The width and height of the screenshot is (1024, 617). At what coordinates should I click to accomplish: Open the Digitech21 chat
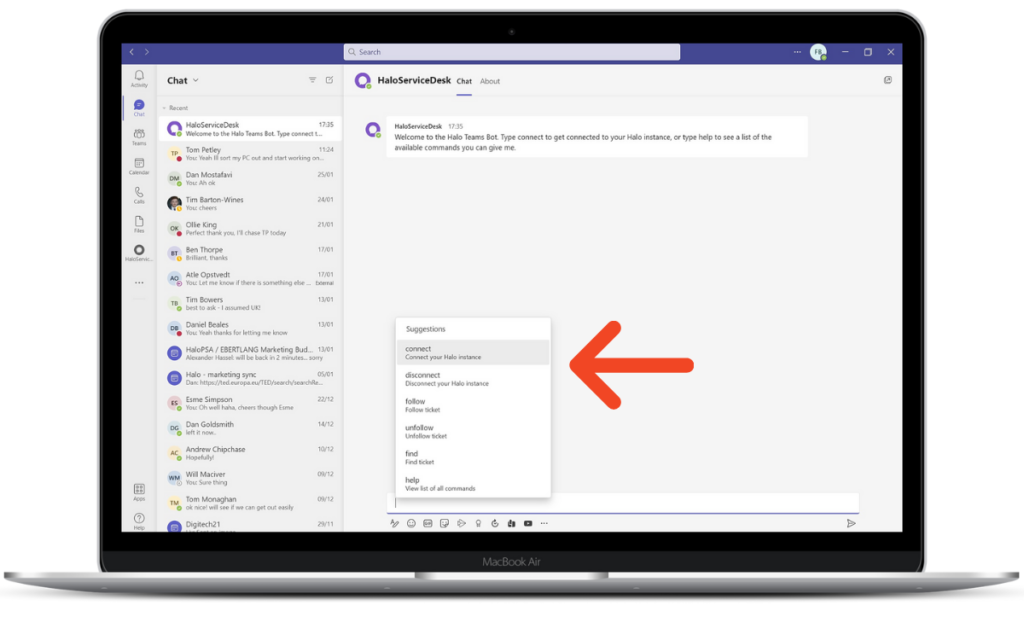[x=250, y=525]
